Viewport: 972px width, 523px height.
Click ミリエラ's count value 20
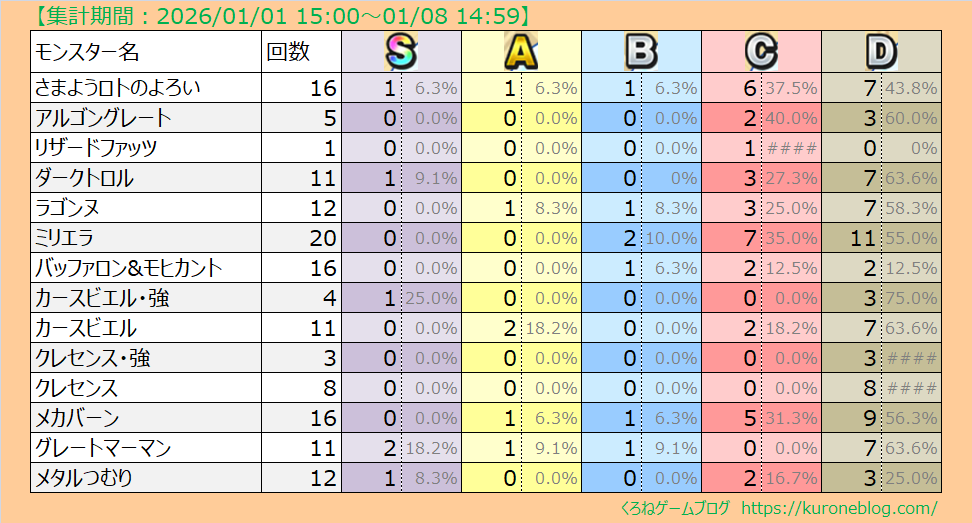[x=323, y=238]
